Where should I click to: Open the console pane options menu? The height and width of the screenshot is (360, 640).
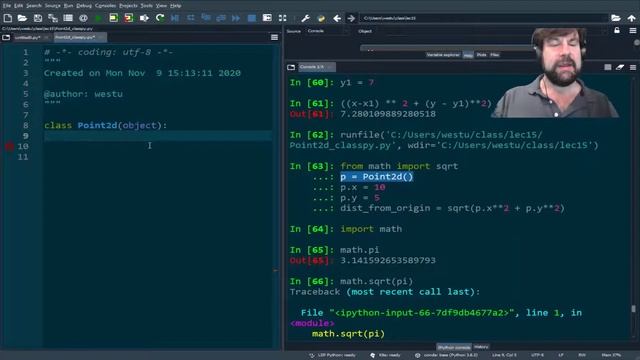click(633, 67)
